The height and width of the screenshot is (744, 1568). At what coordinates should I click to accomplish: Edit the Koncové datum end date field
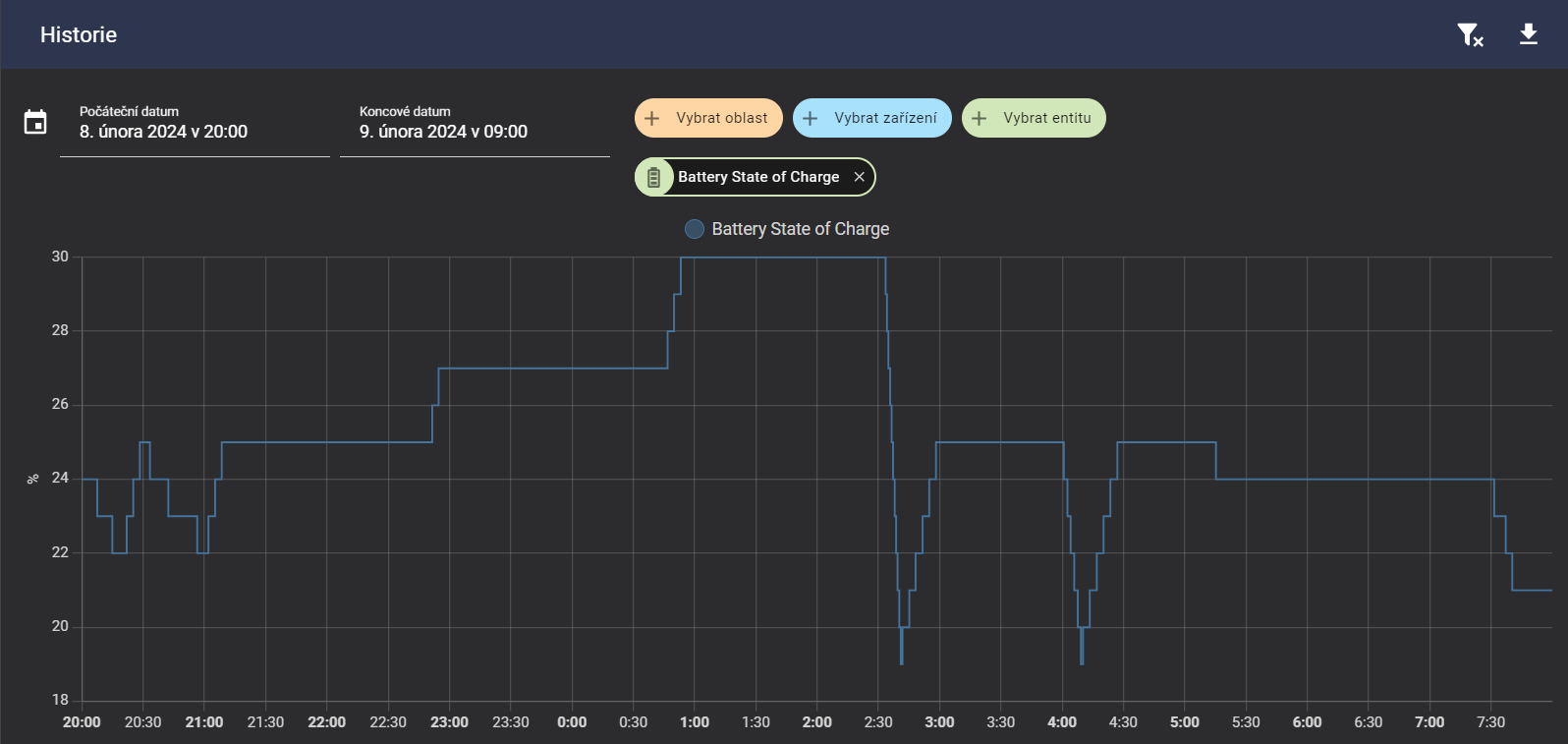tap(475, 128)
